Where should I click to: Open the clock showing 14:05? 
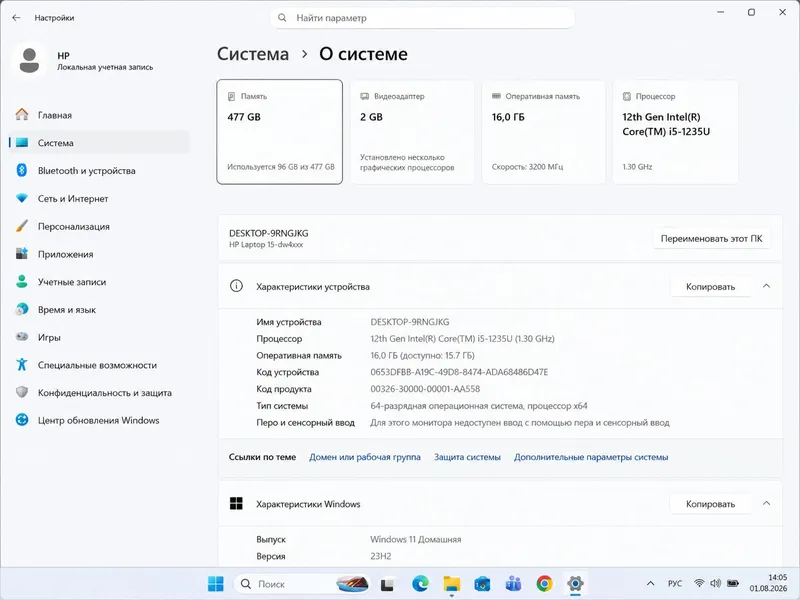768,583
